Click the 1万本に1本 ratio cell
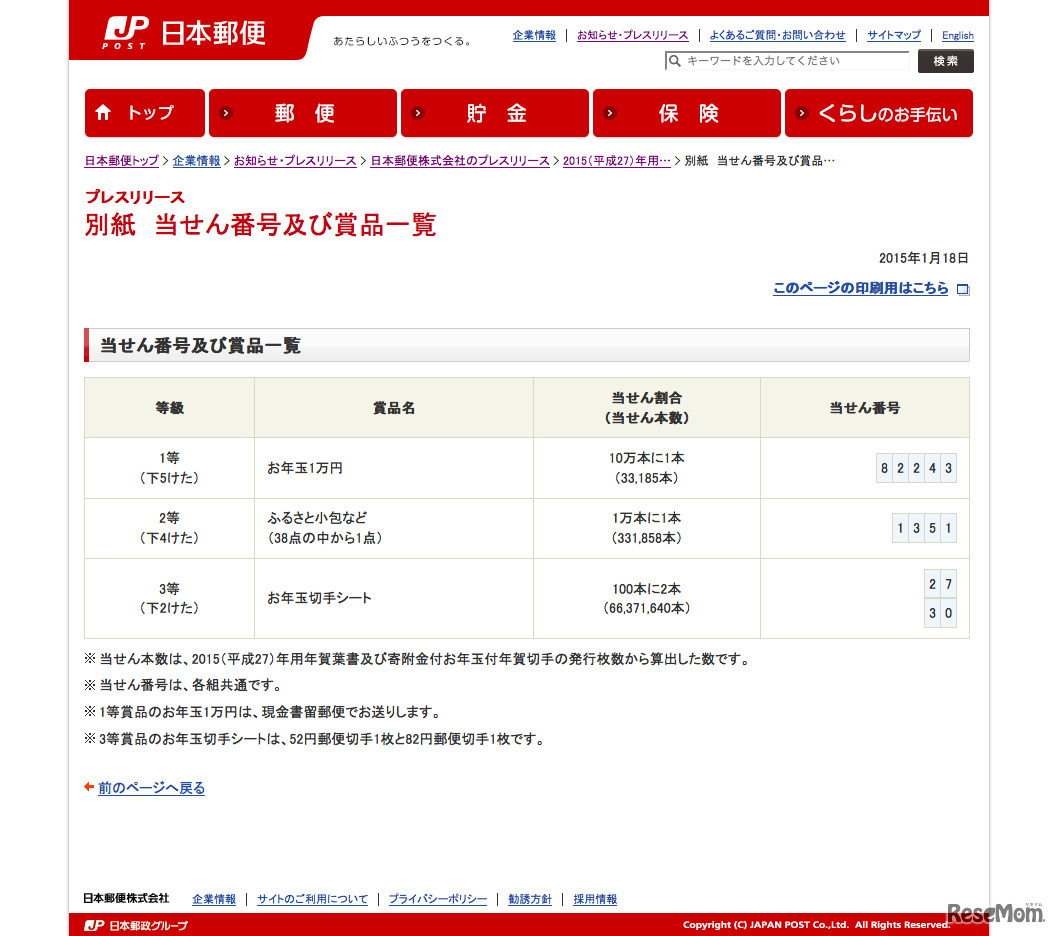 coord(646,528)
